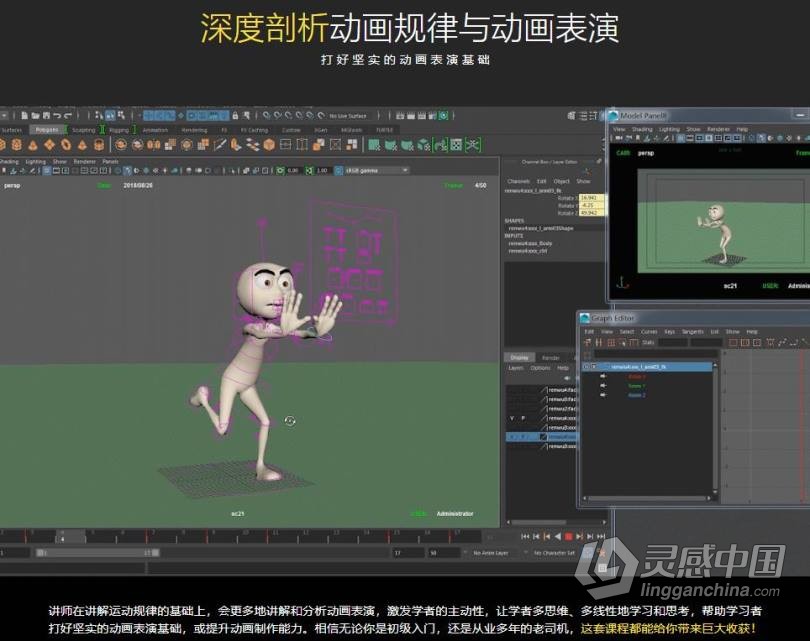Image resolution: width=810 pixels, height=641 pixels.
Task: Click the polygon plane shelf icon
Action: tap(50, 145)
